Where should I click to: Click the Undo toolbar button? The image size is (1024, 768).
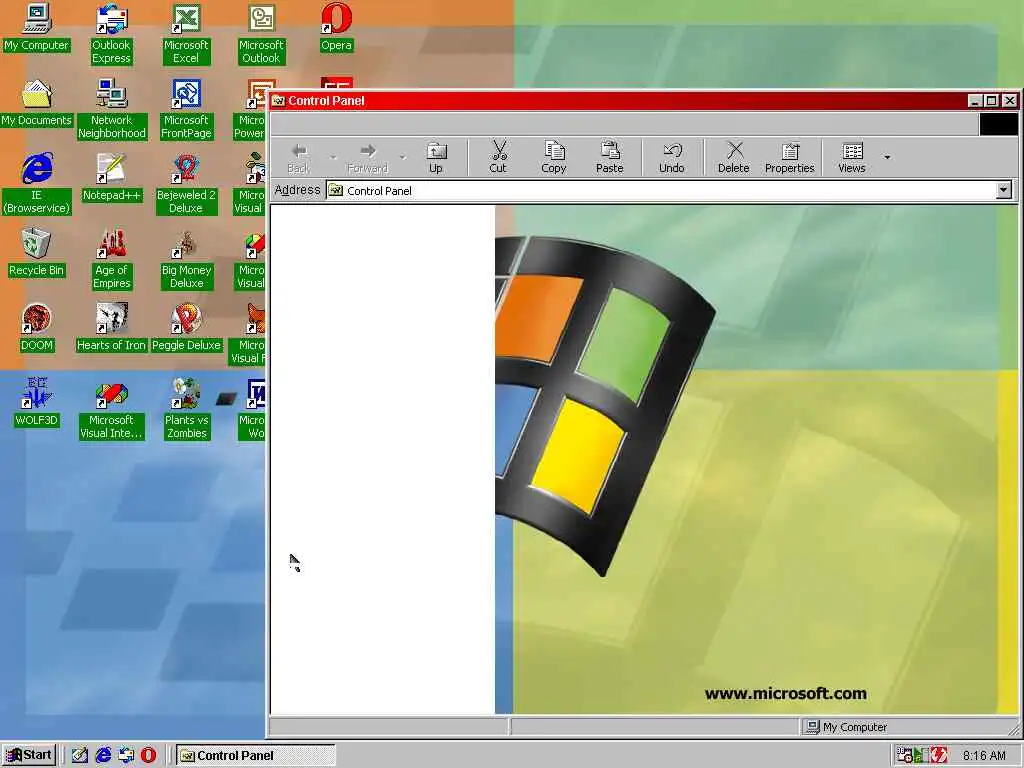pyautogui.click(x=671, y=157)
